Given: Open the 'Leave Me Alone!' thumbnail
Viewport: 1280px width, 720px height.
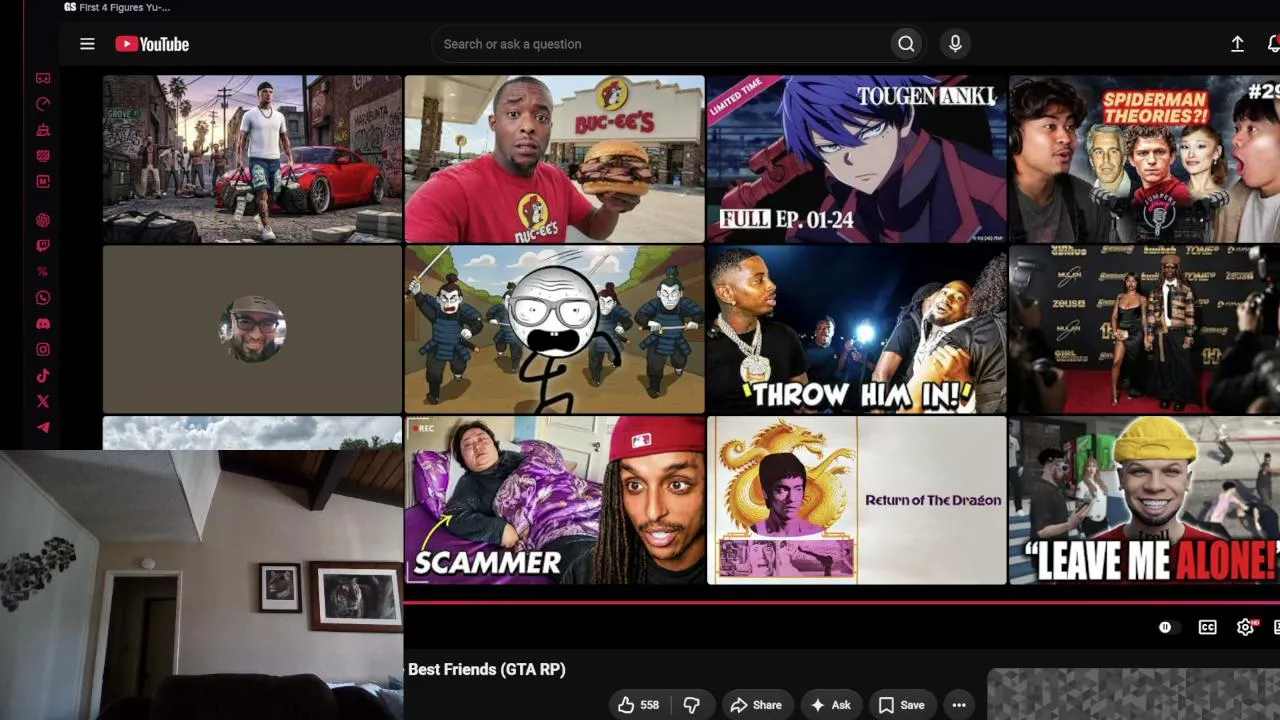Looking at the screenshot, I should click(1144, 500).
